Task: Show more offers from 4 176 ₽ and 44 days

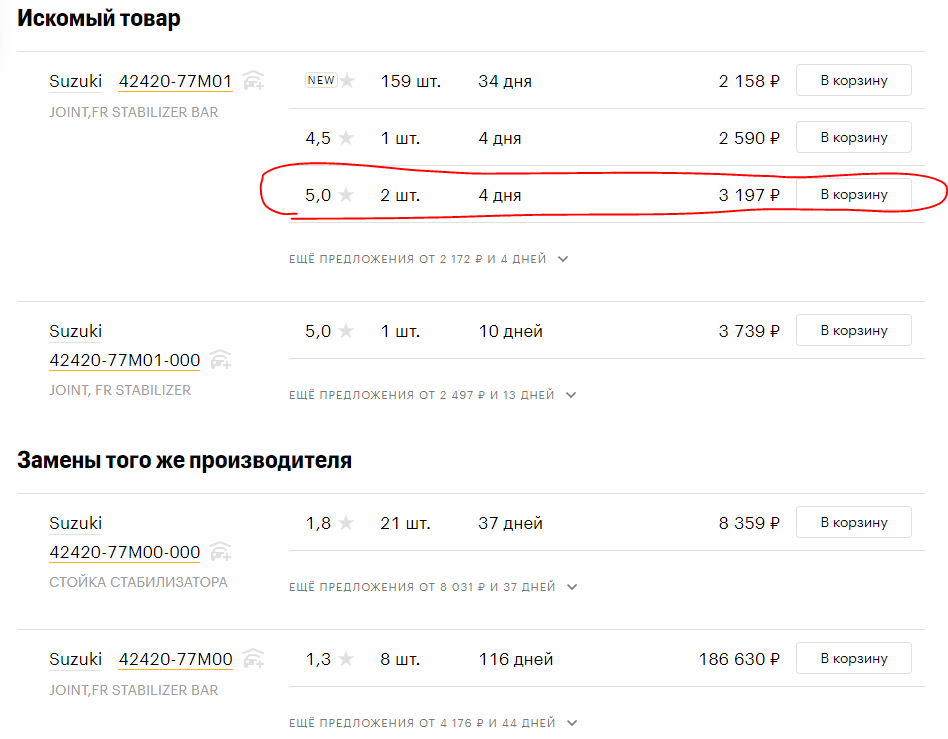Action: 433,723
